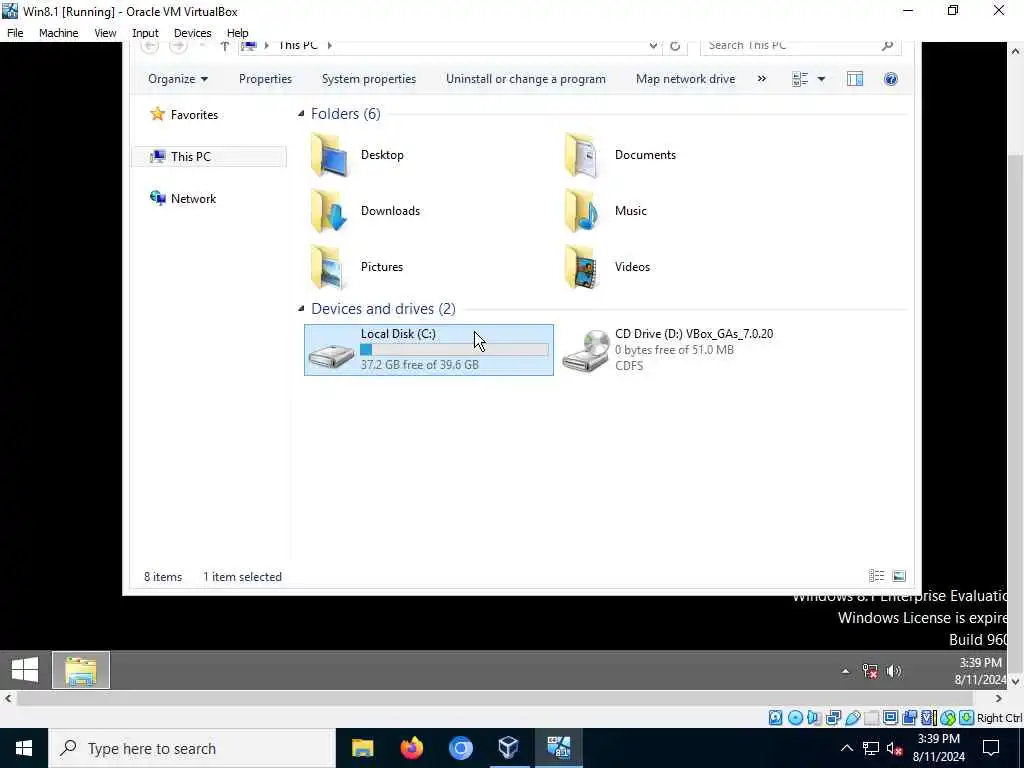
Task: Click the VirtualBox recording status icon
Action: [909, 718]
